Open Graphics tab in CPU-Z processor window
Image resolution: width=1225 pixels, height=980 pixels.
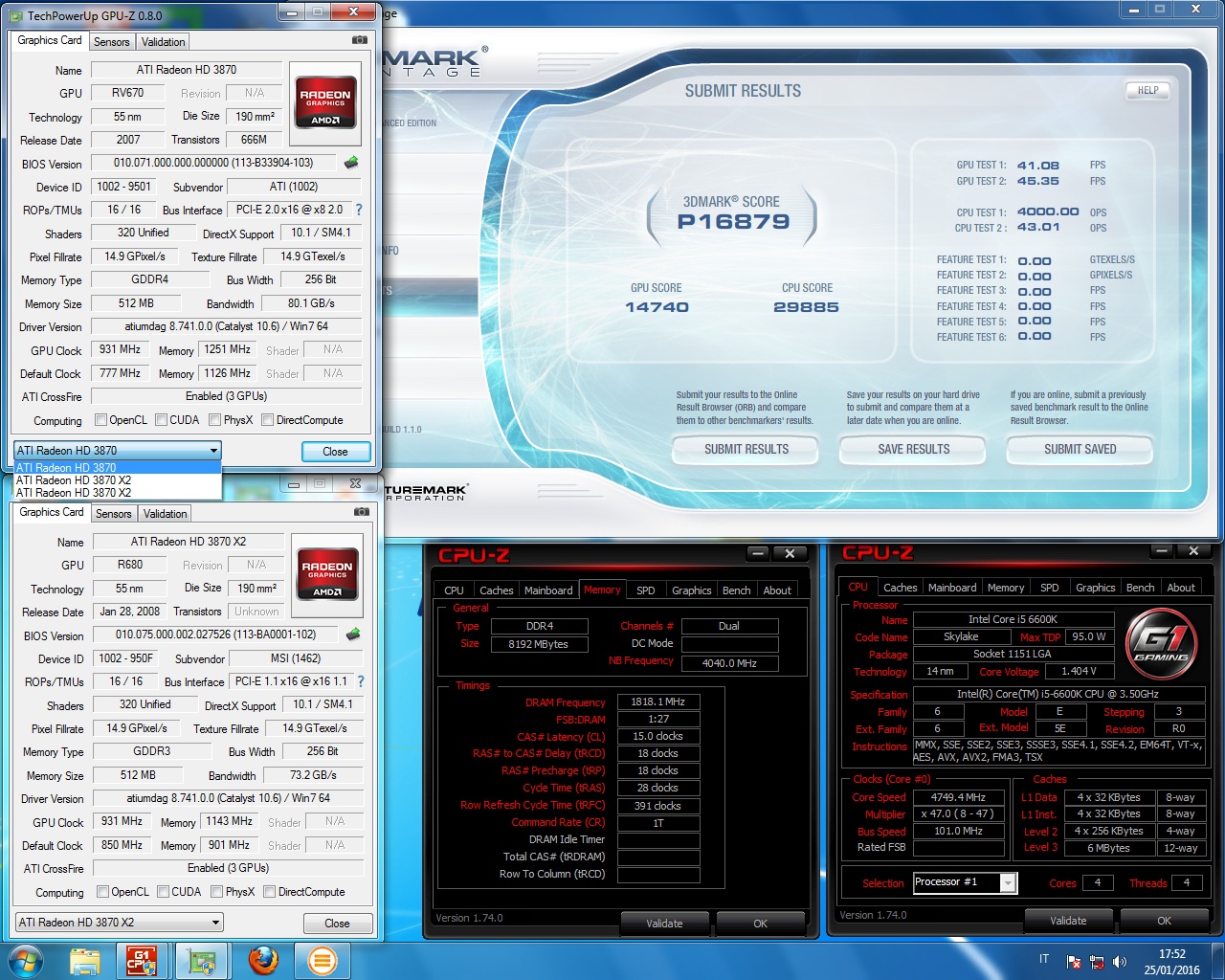[x=1095, y=588]
